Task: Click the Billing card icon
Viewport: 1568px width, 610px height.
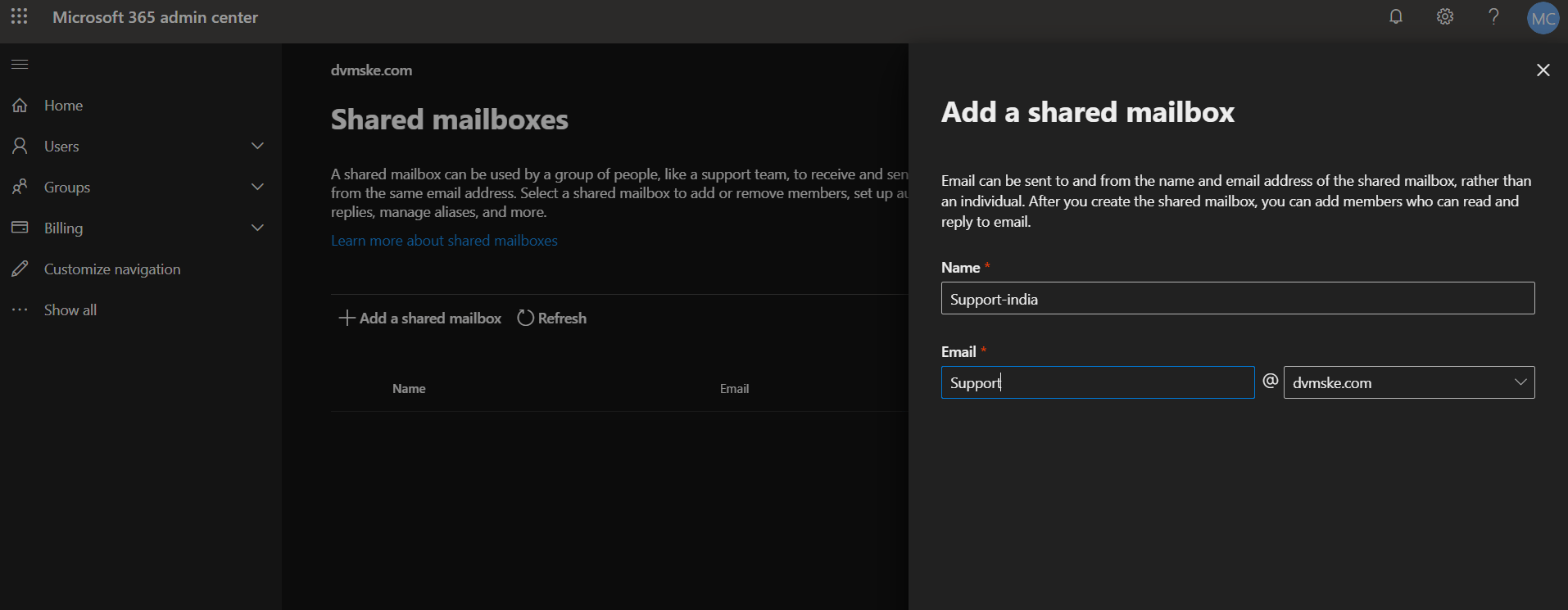Action: [x=20, y=228]
